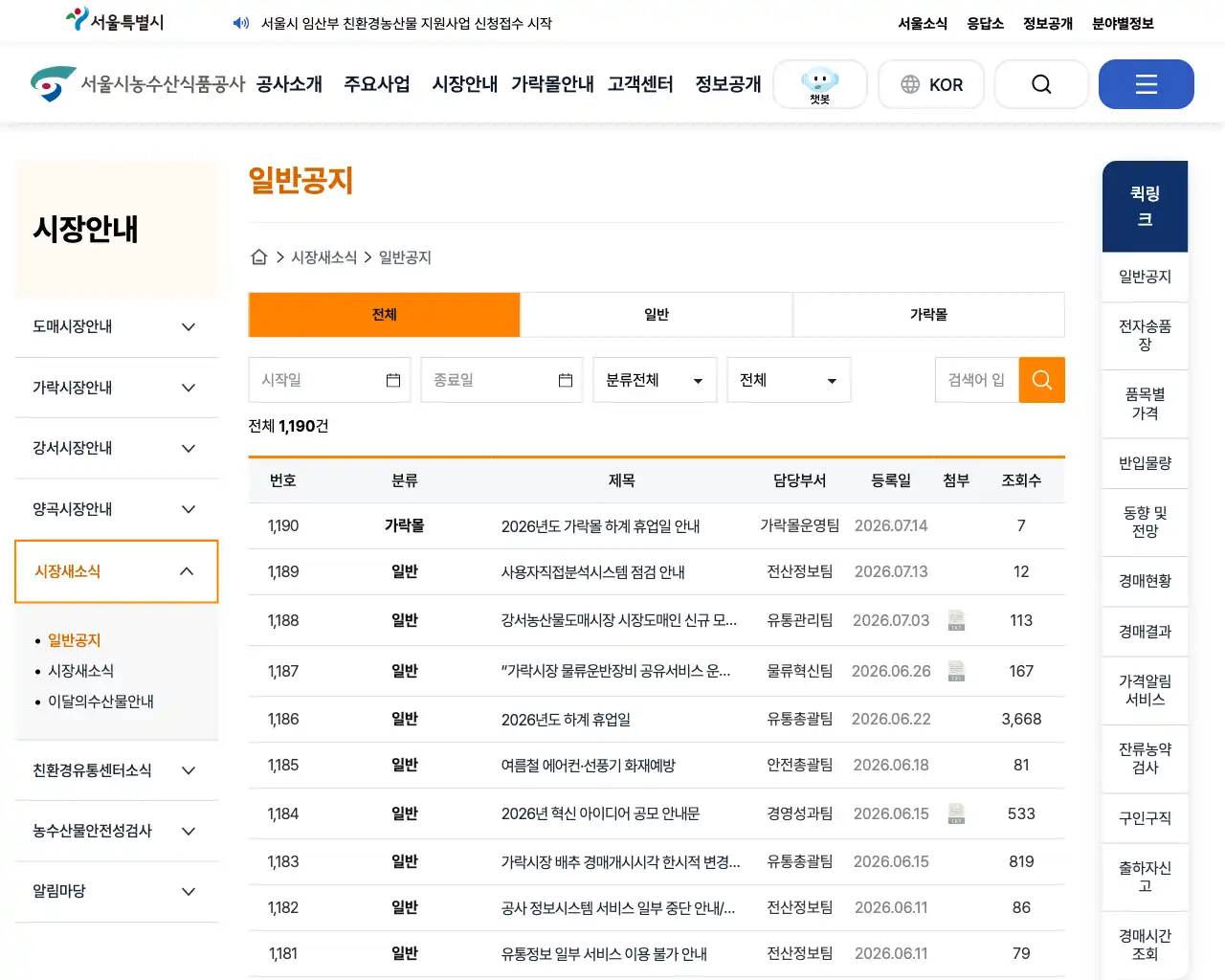Click 서울소식 top link
This screenshot has height=980, width=1225.
coord(923,23)
